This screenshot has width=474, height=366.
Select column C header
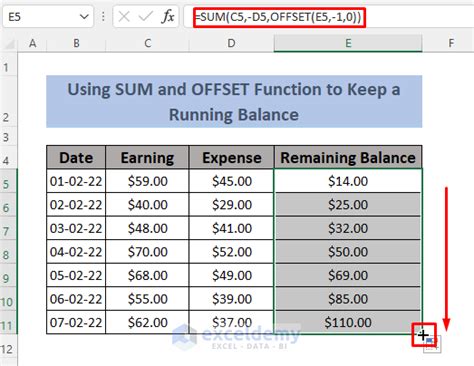148,43
